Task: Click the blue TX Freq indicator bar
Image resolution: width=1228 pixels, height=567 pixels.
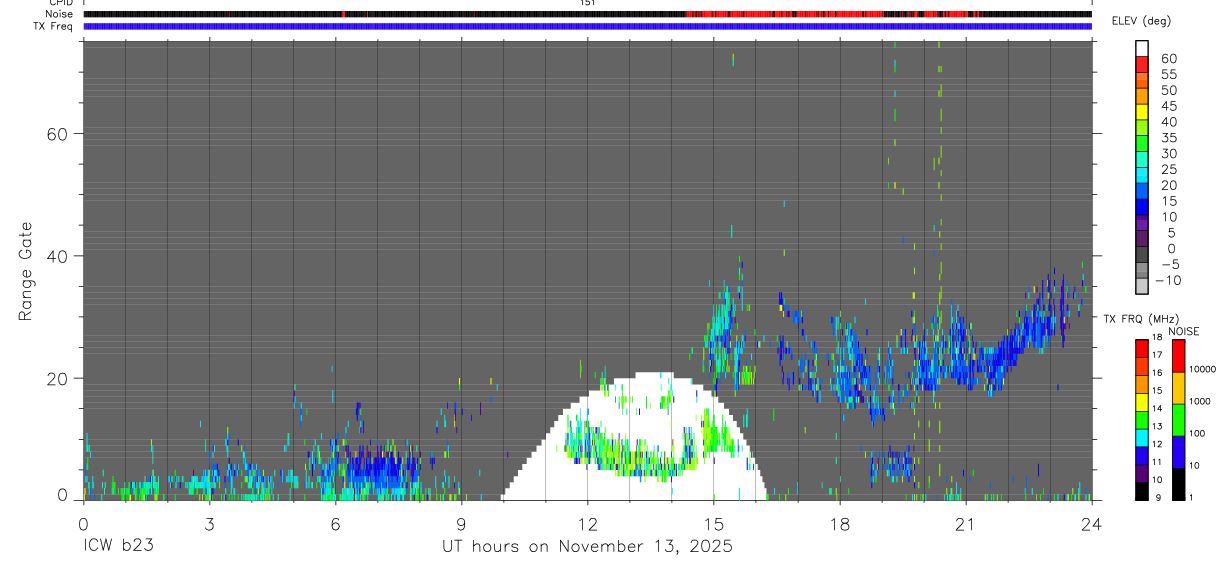Action: point(587,26)
